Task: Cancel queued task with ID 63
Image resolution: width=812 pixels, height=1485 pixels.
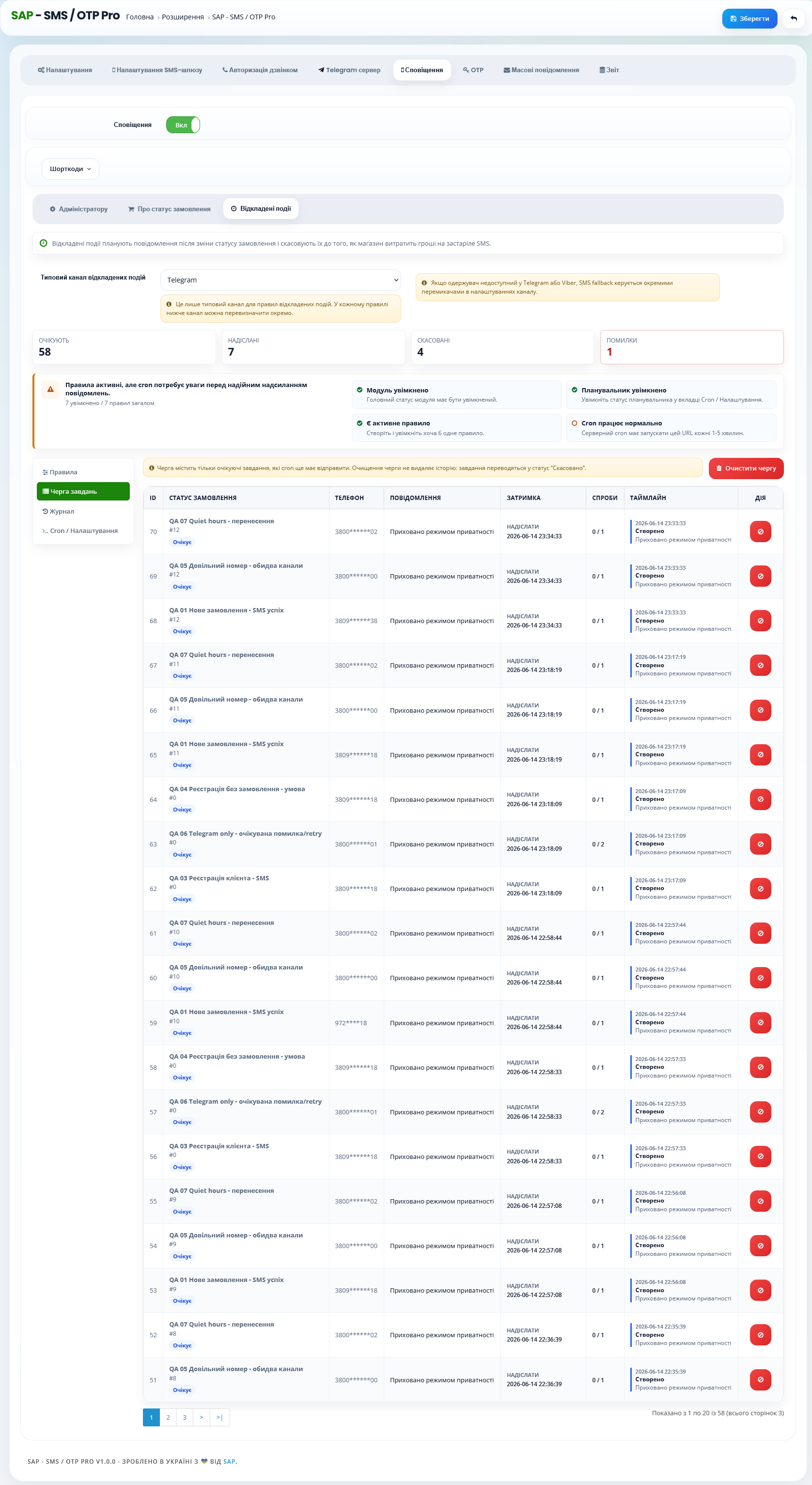Action: [760, 844]
